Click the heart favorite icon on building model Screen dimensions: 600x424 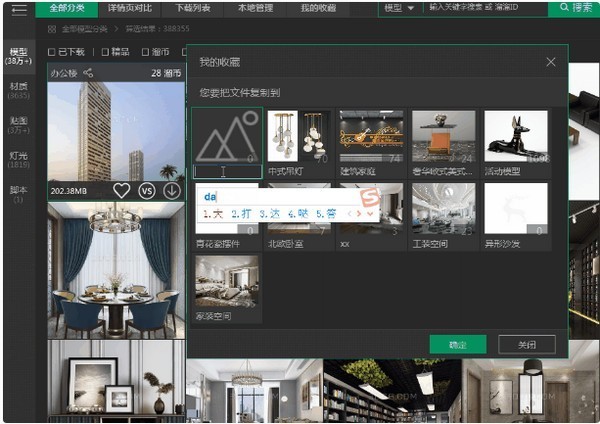pos(122,190)
